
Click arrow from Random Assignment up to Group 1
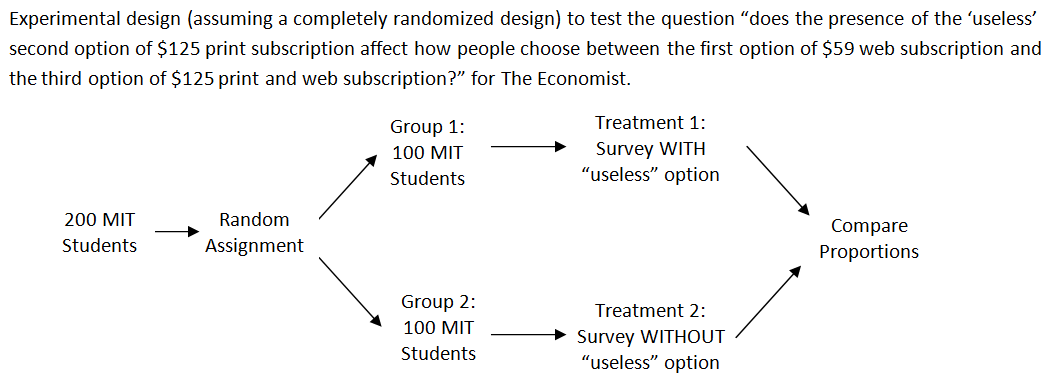(348, 186)
